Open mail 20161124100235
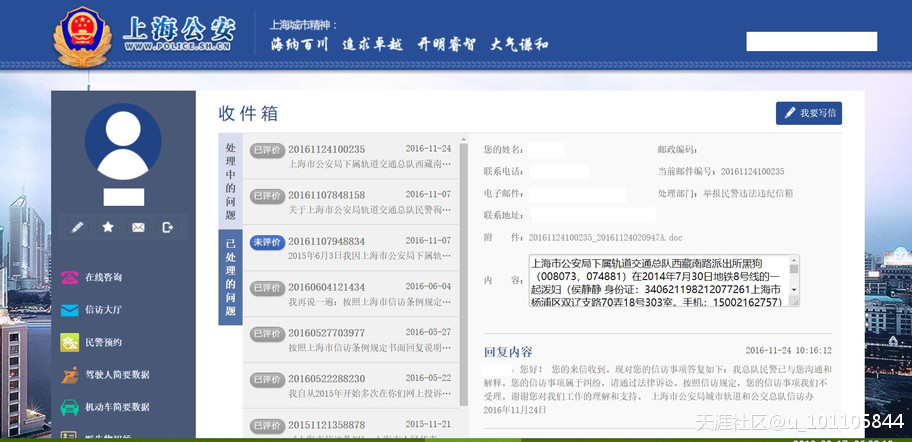 coord(351,156)
